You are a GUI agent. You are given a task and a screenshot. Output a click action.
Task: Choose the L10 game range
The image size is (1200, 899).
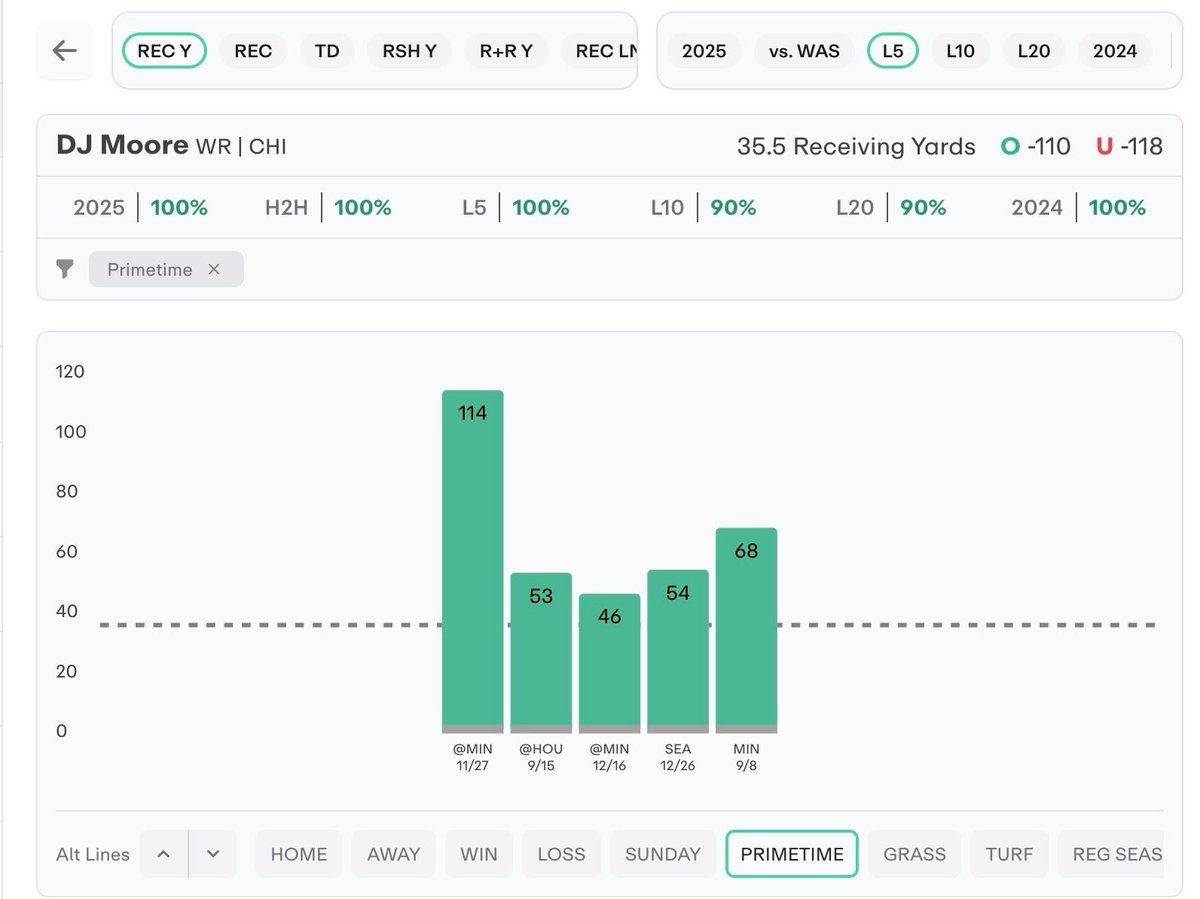pyautogui.click(x=960, y=50)
